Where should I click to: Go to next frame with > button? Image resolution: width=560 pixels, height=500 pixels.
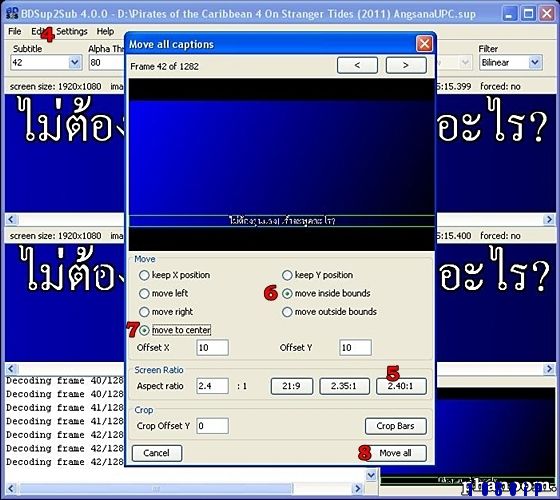(406, 65)
